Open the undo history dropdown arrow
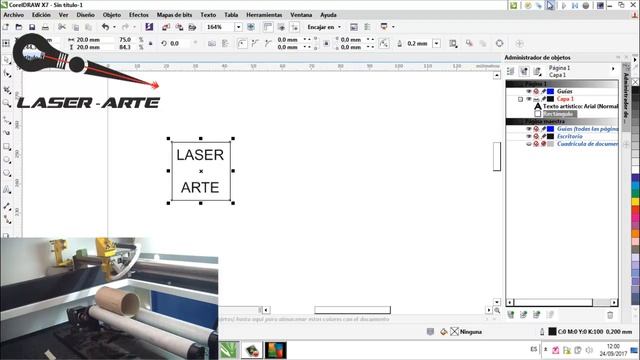640x360 pixels. tap(114, 27)
